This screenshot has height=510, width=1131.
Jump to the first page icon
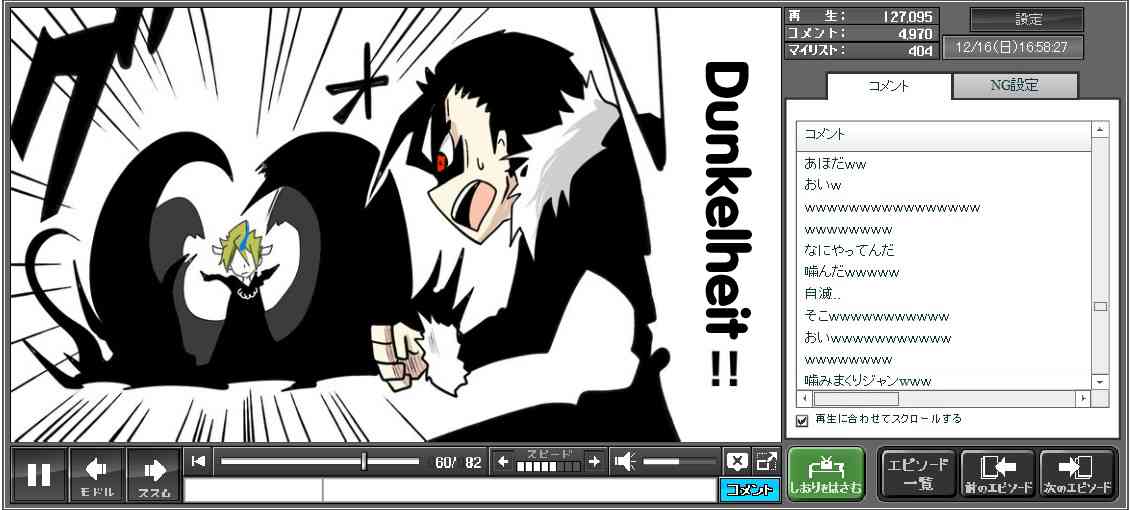tap(199, 461)
